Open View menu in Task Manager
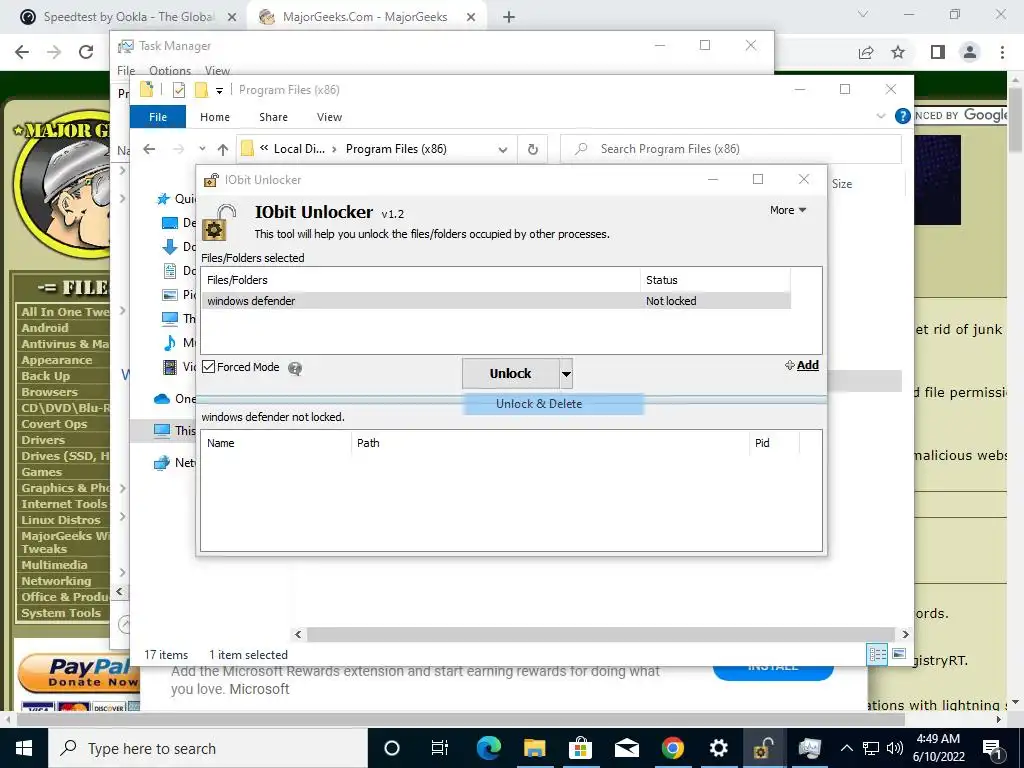Screen dimensions: 1024x768 coord(217,71)
